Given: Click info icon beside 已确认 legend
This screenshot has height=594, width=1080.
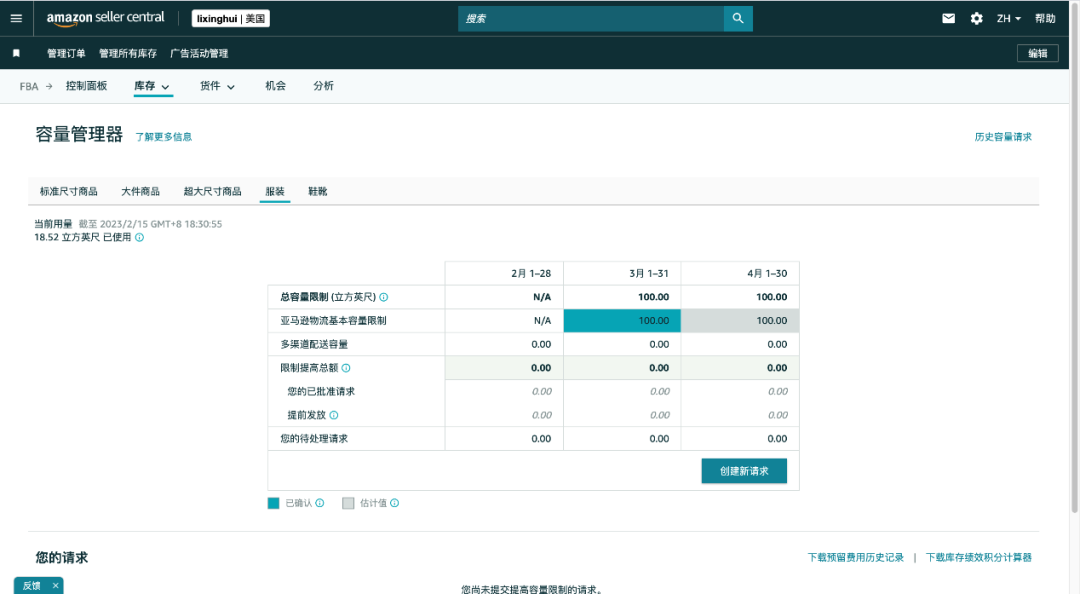Looking at the screenshot, I should [x=320, y=503].
